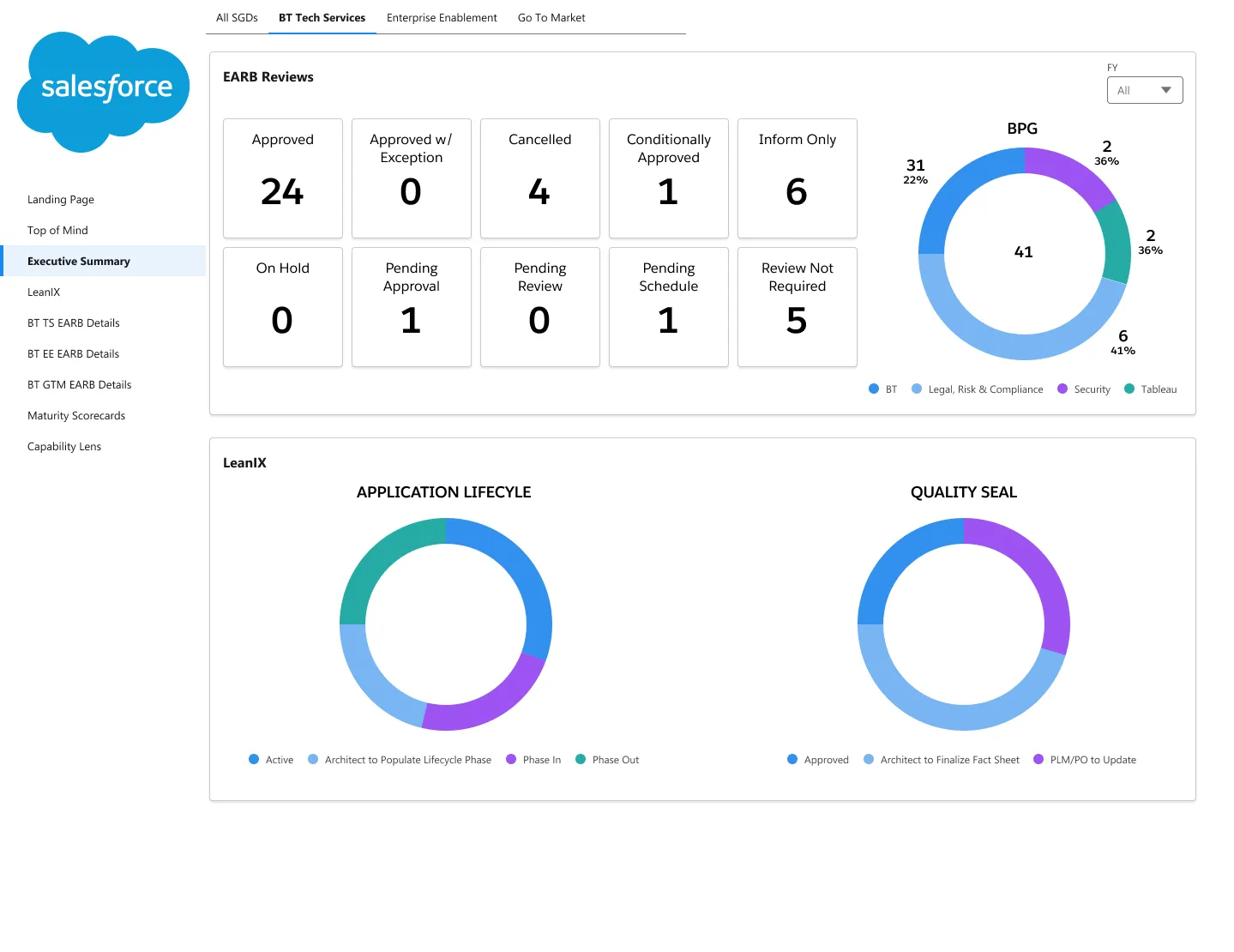Open the LeanIX sidebar page
Screen dimensions: 1234x952
click(x=103, y=292)
